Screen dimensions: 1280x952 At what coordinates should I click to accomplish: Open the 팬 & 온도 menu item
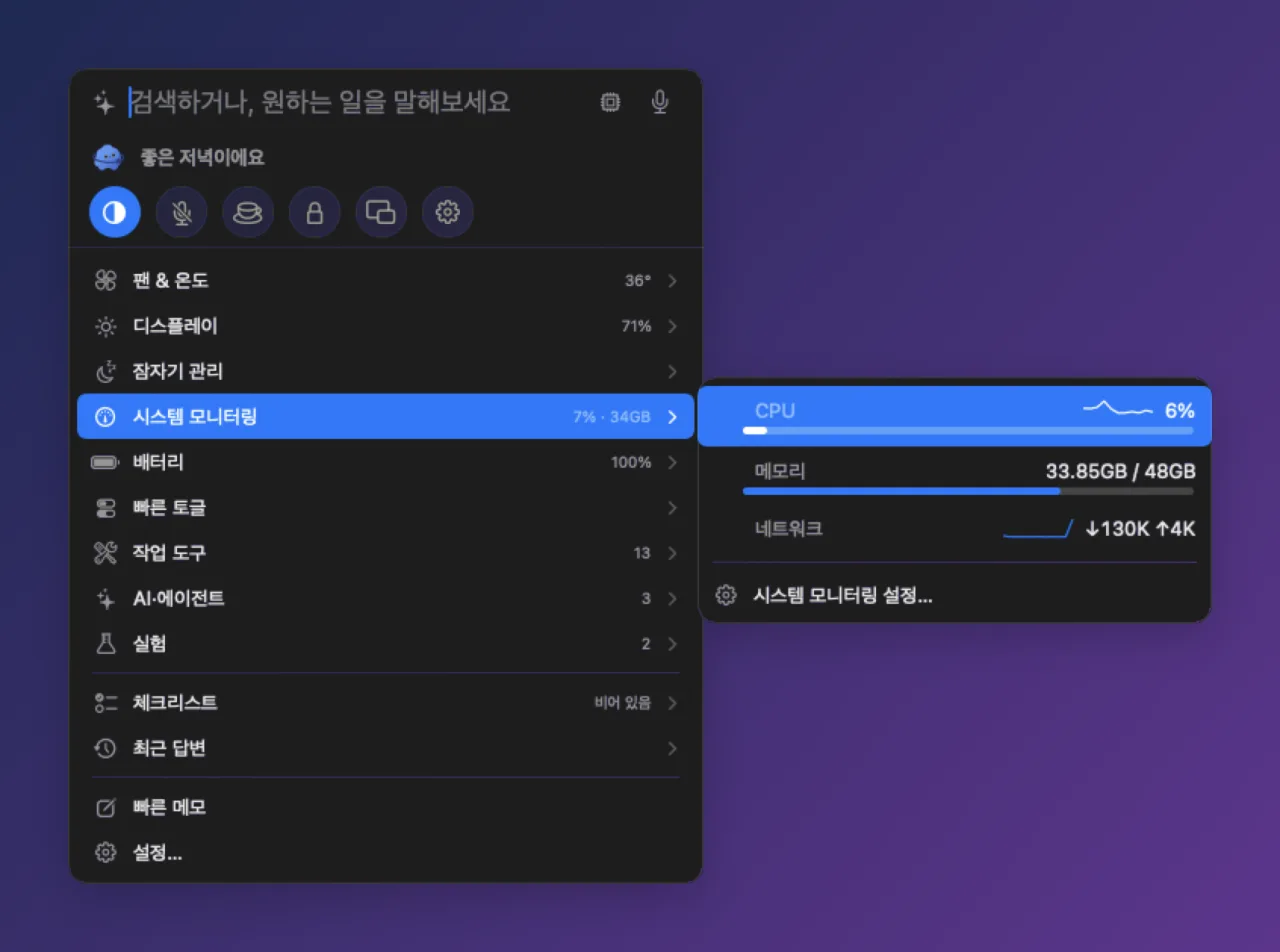(x=386, y=281)
